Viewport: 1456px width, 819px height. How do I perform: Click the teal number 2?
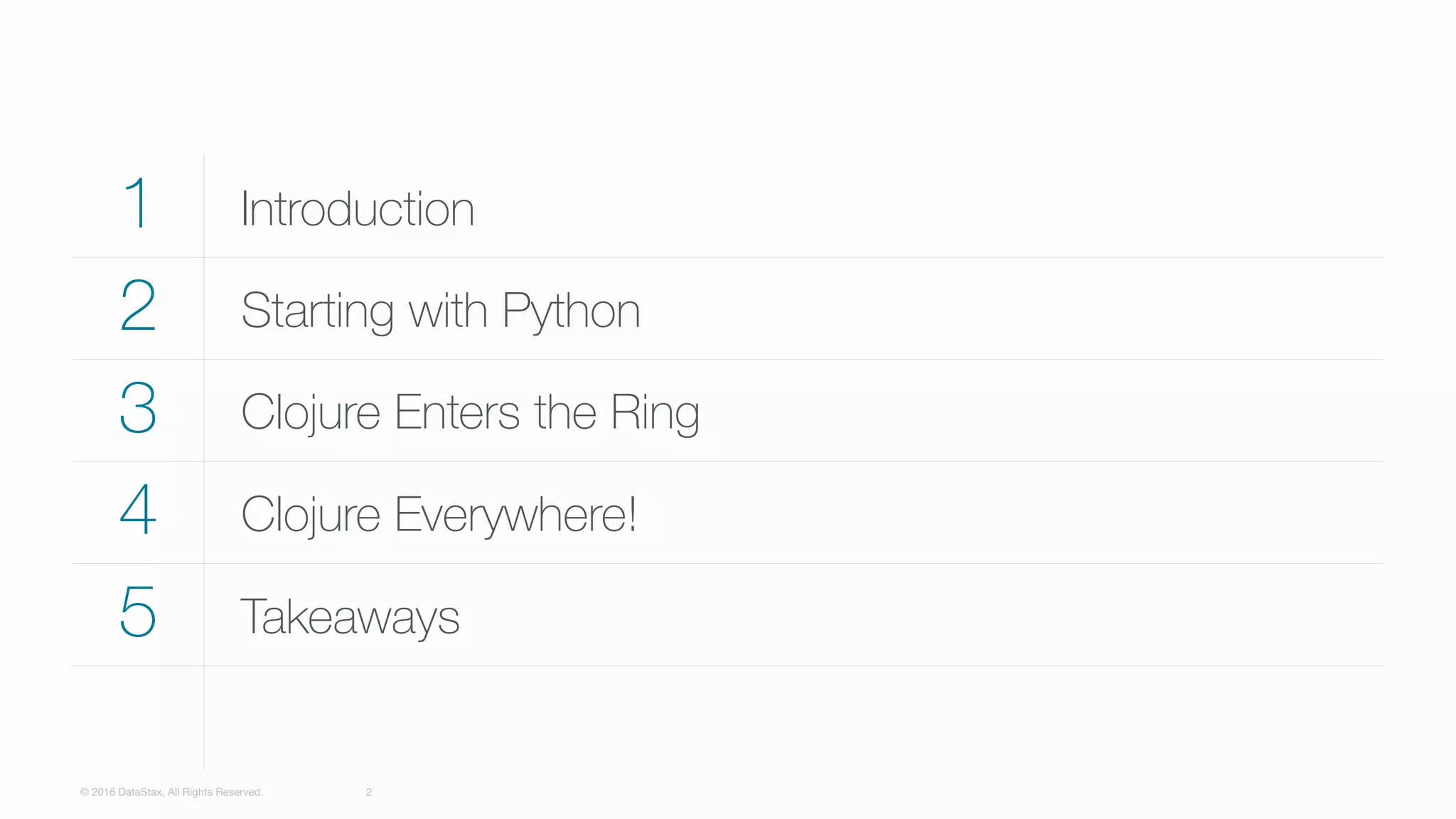[x=138, y=306]
